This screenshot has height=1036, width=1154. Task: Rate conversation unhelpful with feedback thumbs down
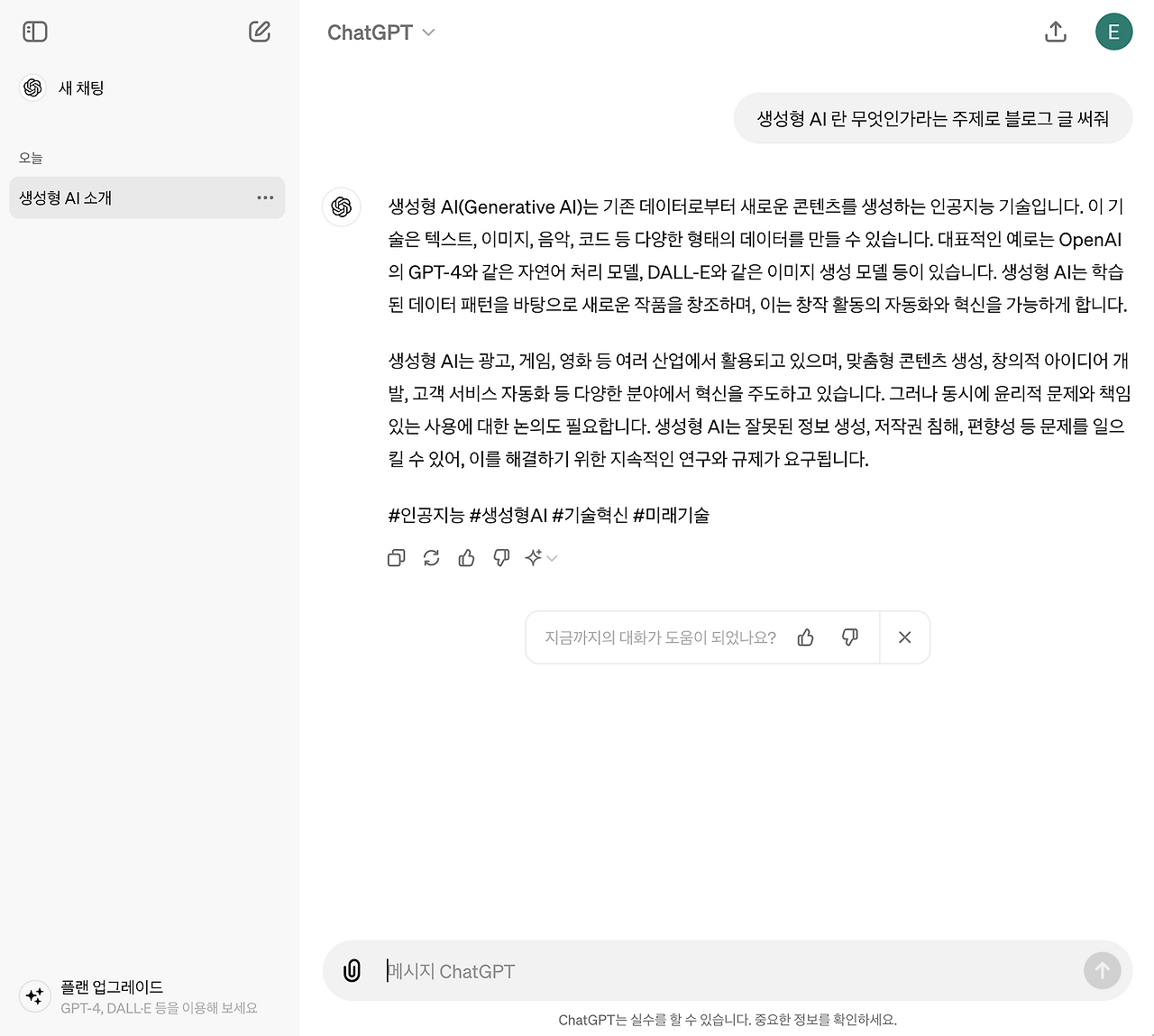coord(849,637)
